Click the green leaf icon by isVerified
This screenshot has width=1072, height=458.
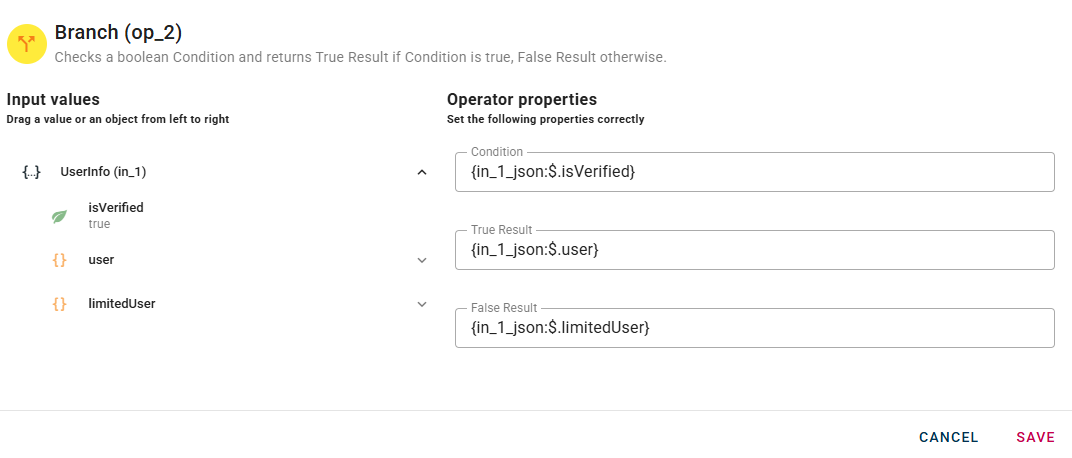59,216
